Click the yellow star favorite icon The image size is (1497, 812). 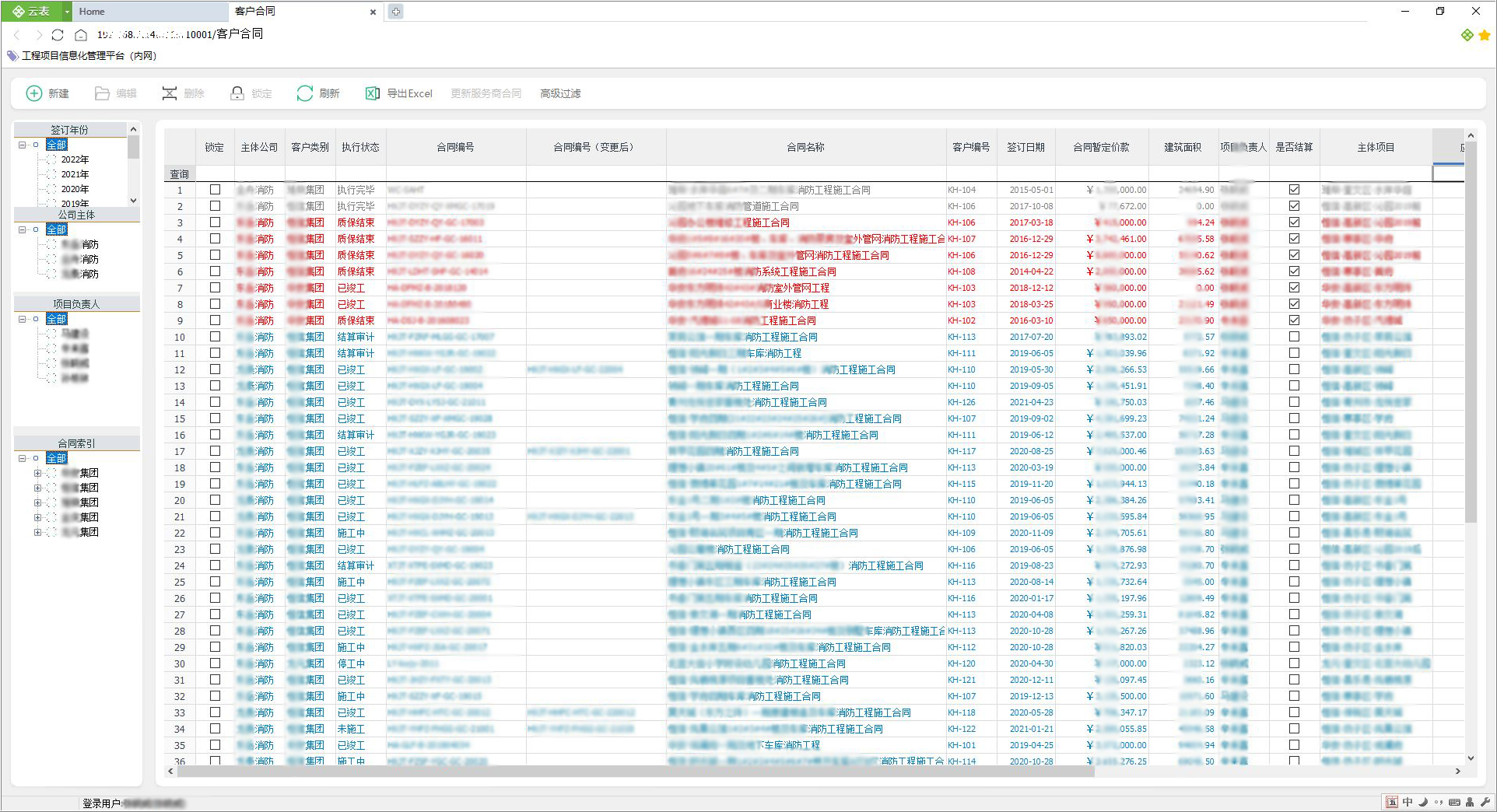pos(1485,35)
